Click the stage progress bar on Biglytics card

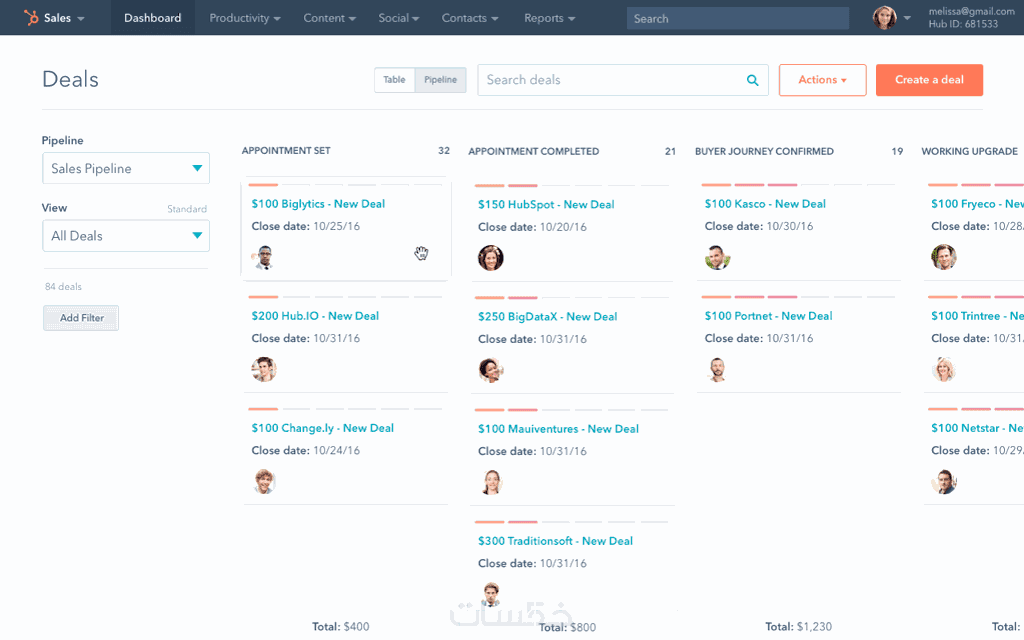(x=345, y=185)
